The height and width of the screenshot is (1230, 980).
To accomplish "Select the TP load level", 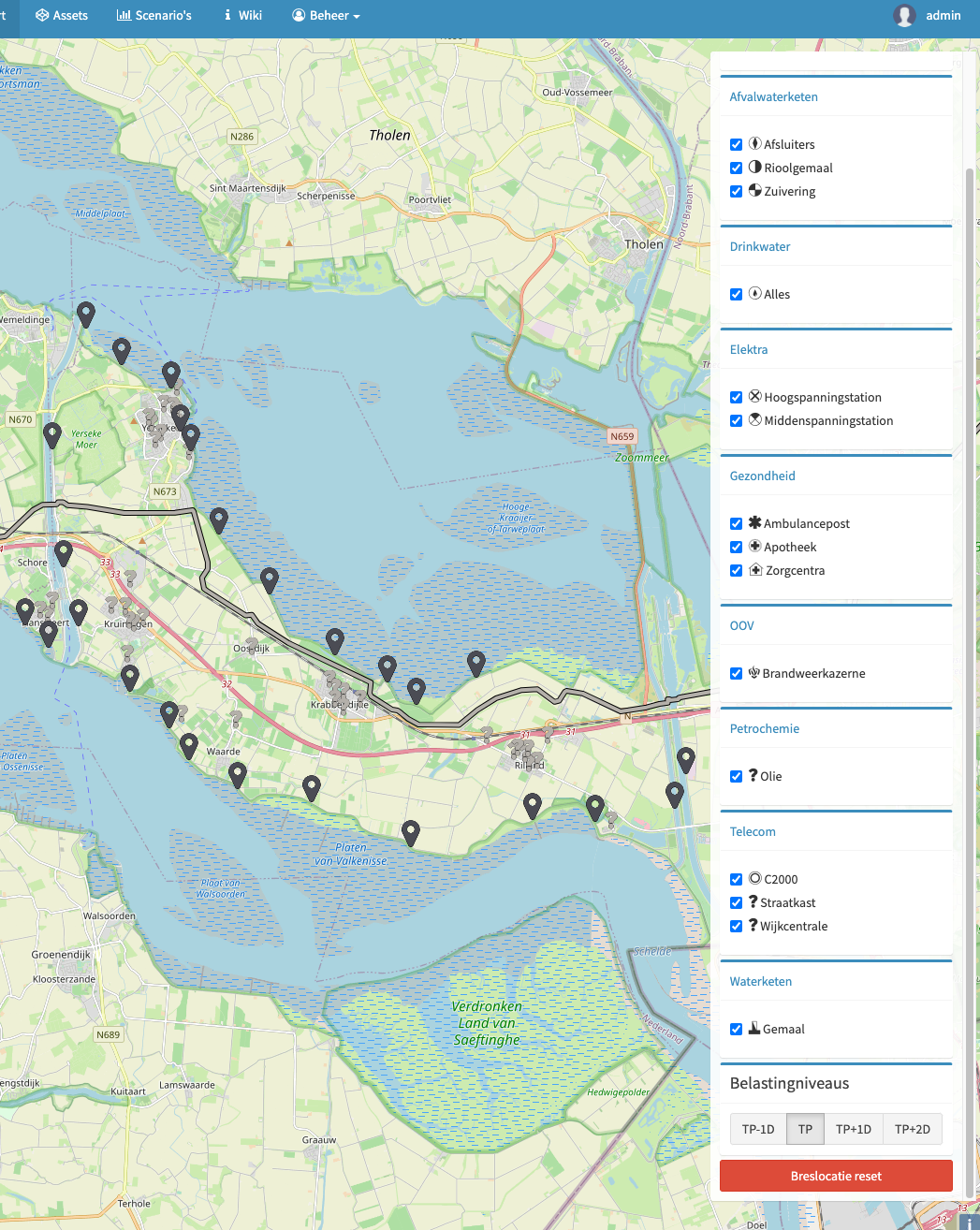I will pyautogui.click(x=805, y=1129).
